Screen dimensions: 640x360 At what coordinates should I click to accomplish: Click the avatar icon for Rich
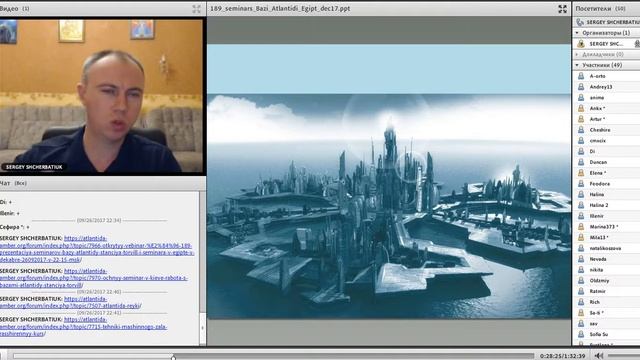[x=581, y=302]
